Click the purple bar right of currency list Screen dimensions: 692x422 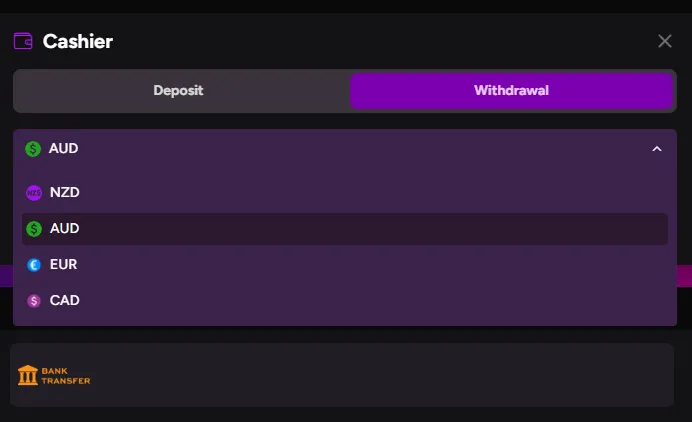coord(684,277)
